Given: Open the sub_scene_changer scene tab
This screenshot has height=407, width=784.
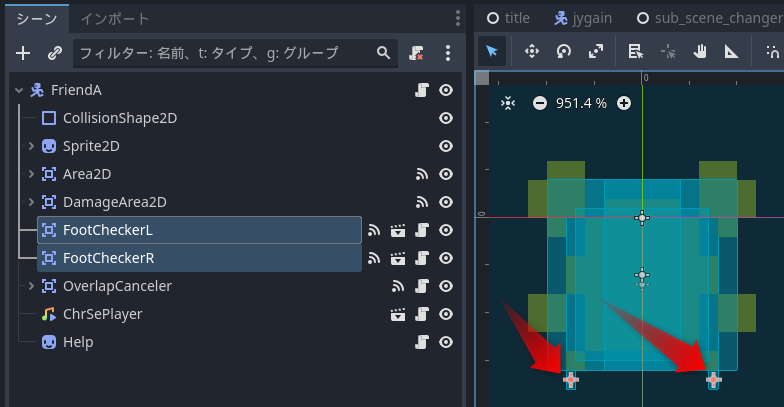Looking at the screenshot, I should click(710, 18).
